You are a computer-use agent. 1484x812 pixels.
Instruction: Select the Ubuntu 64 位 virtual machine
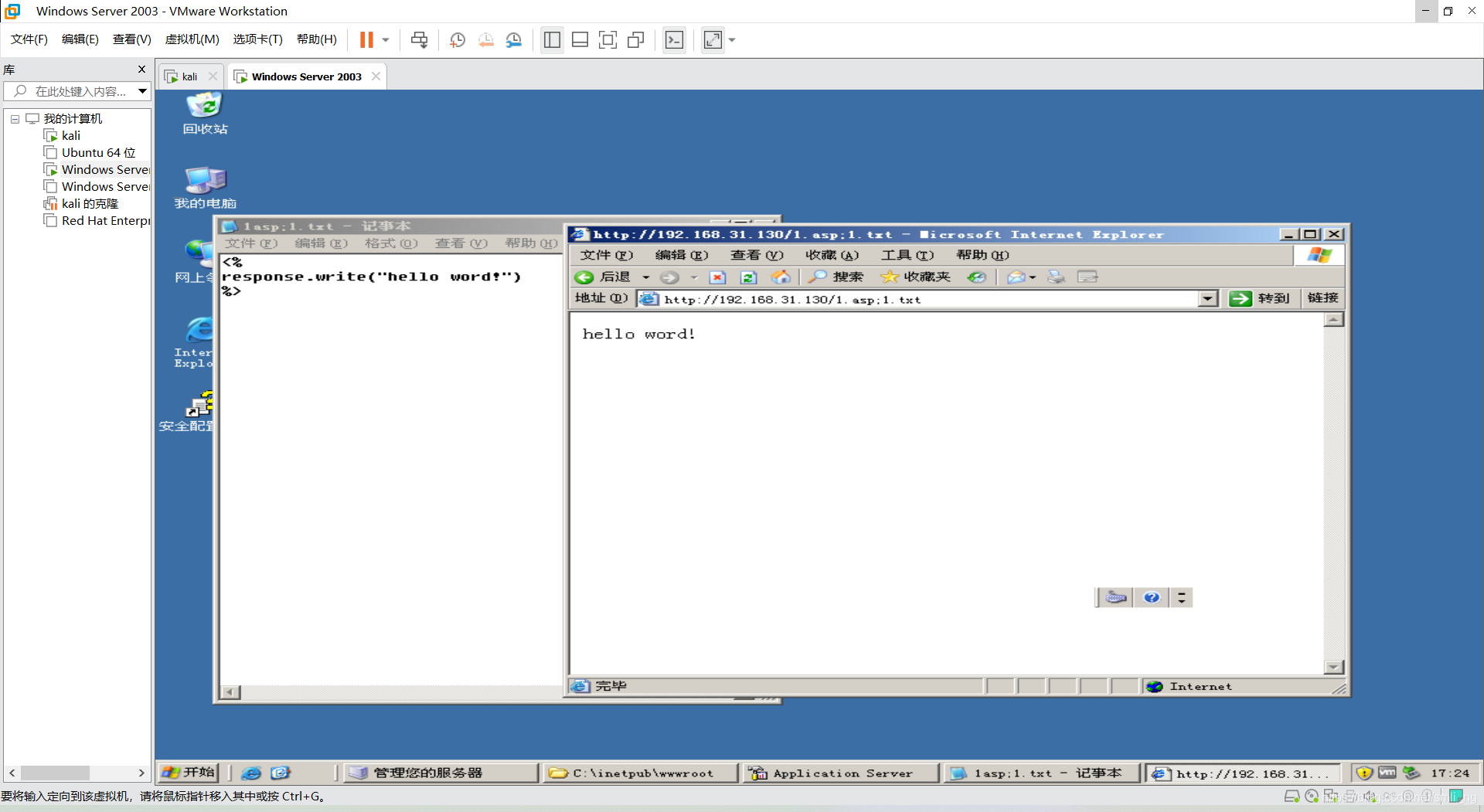point(98,152)
